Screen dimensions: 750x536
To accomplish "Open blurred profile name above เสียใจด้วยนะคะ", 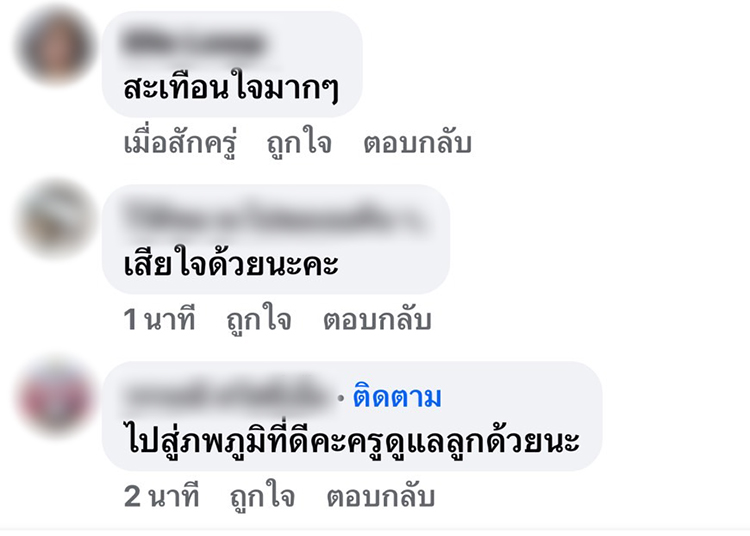I will (273, 218).
